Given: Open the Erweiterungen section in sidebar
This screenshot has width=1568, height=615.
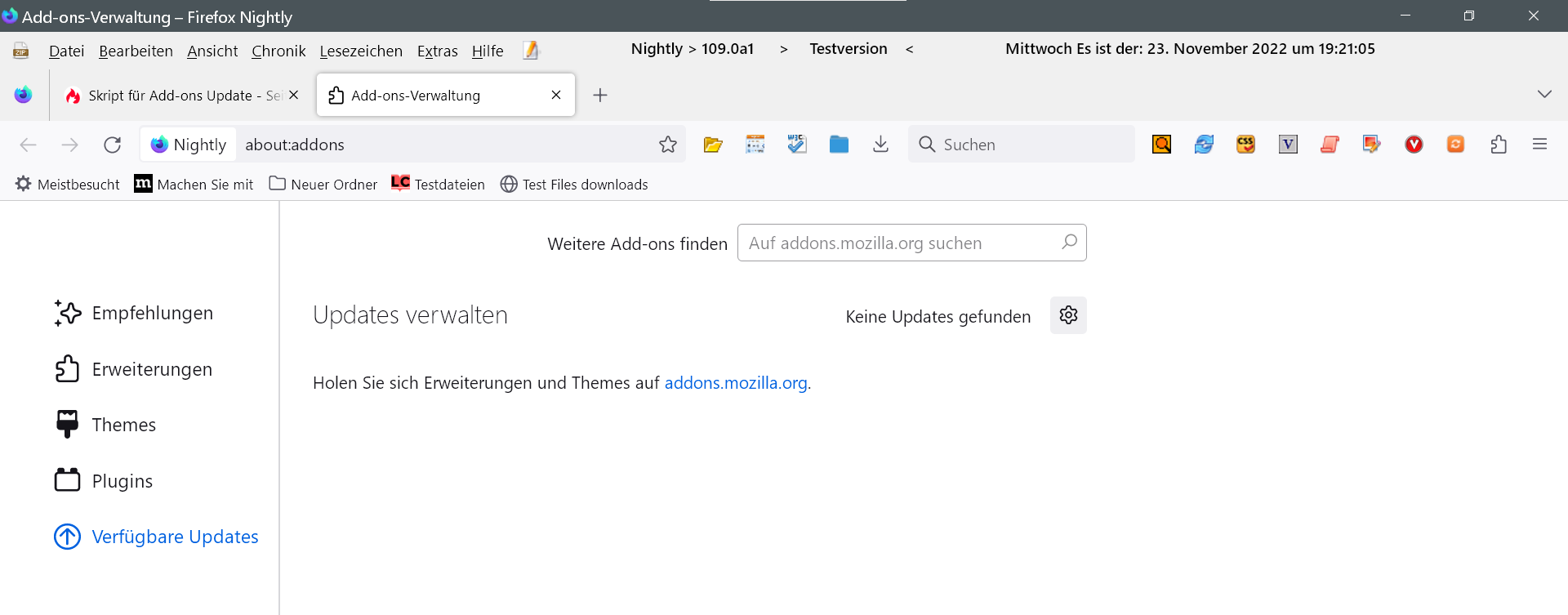Looking at the screenshot, I should pos(151,369).
